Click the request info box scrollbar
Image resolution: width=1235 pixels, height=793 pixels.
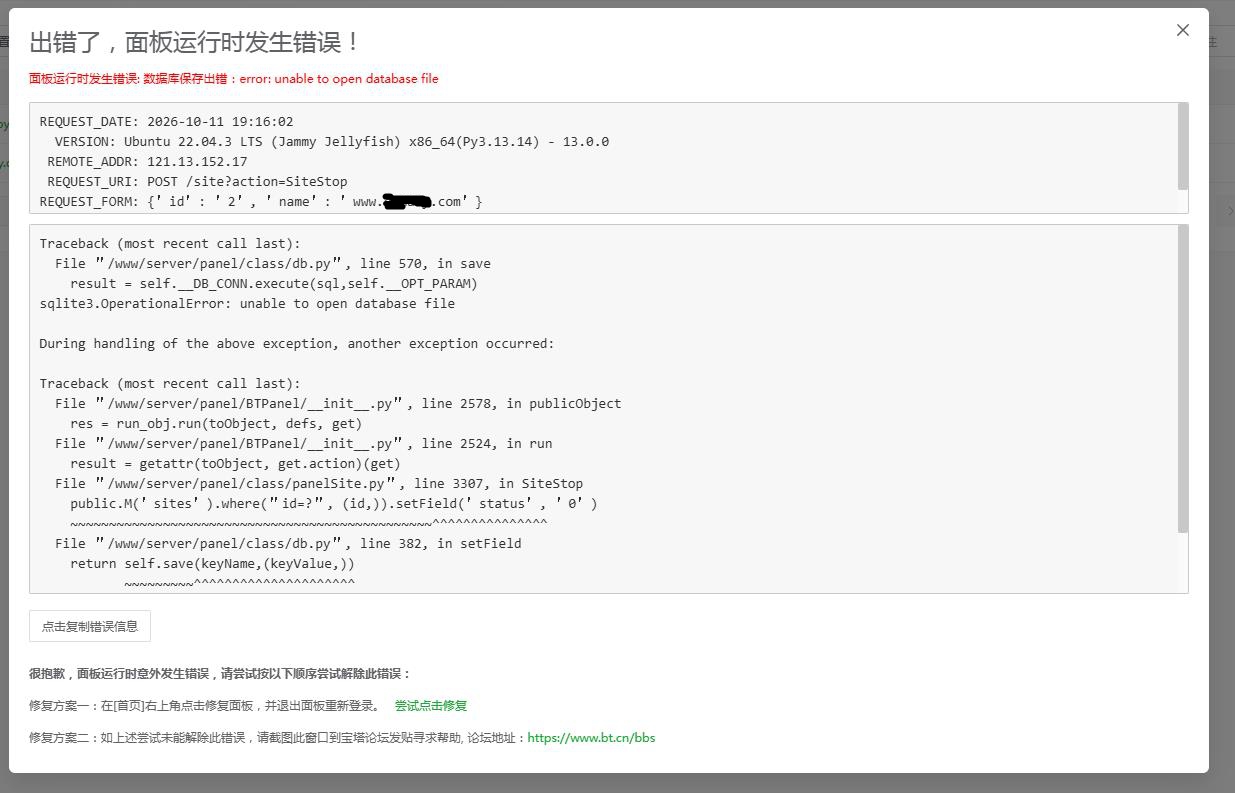(1183, 146)
